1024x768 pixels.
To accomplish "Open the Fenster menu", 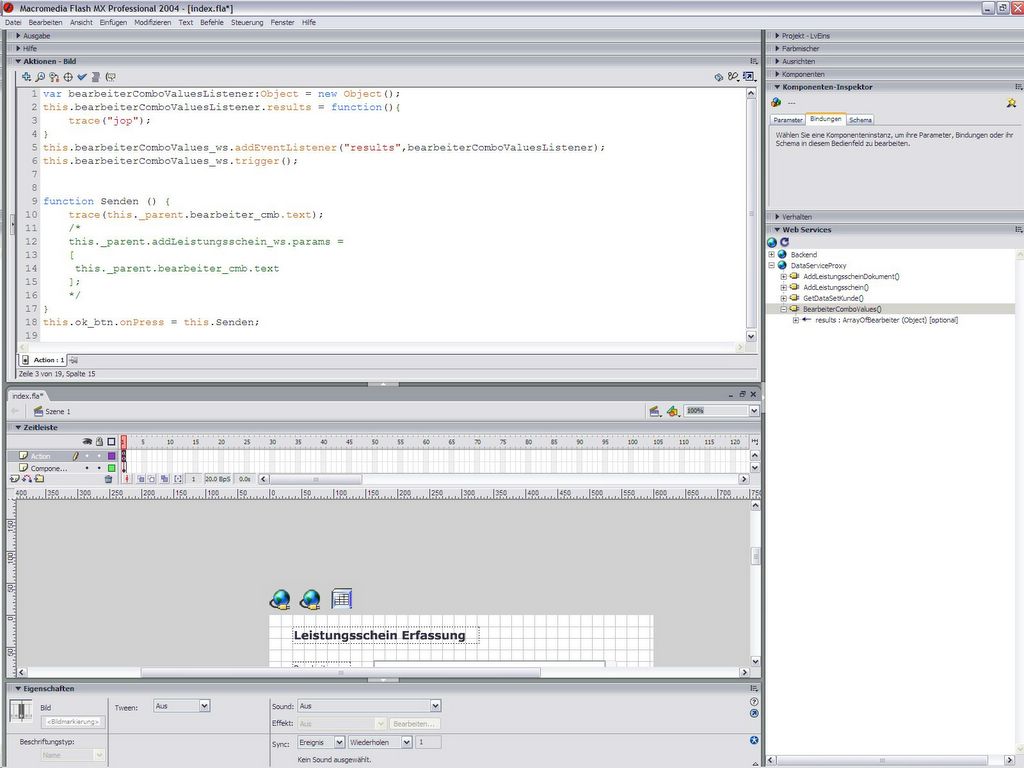I will pos(282,22).
